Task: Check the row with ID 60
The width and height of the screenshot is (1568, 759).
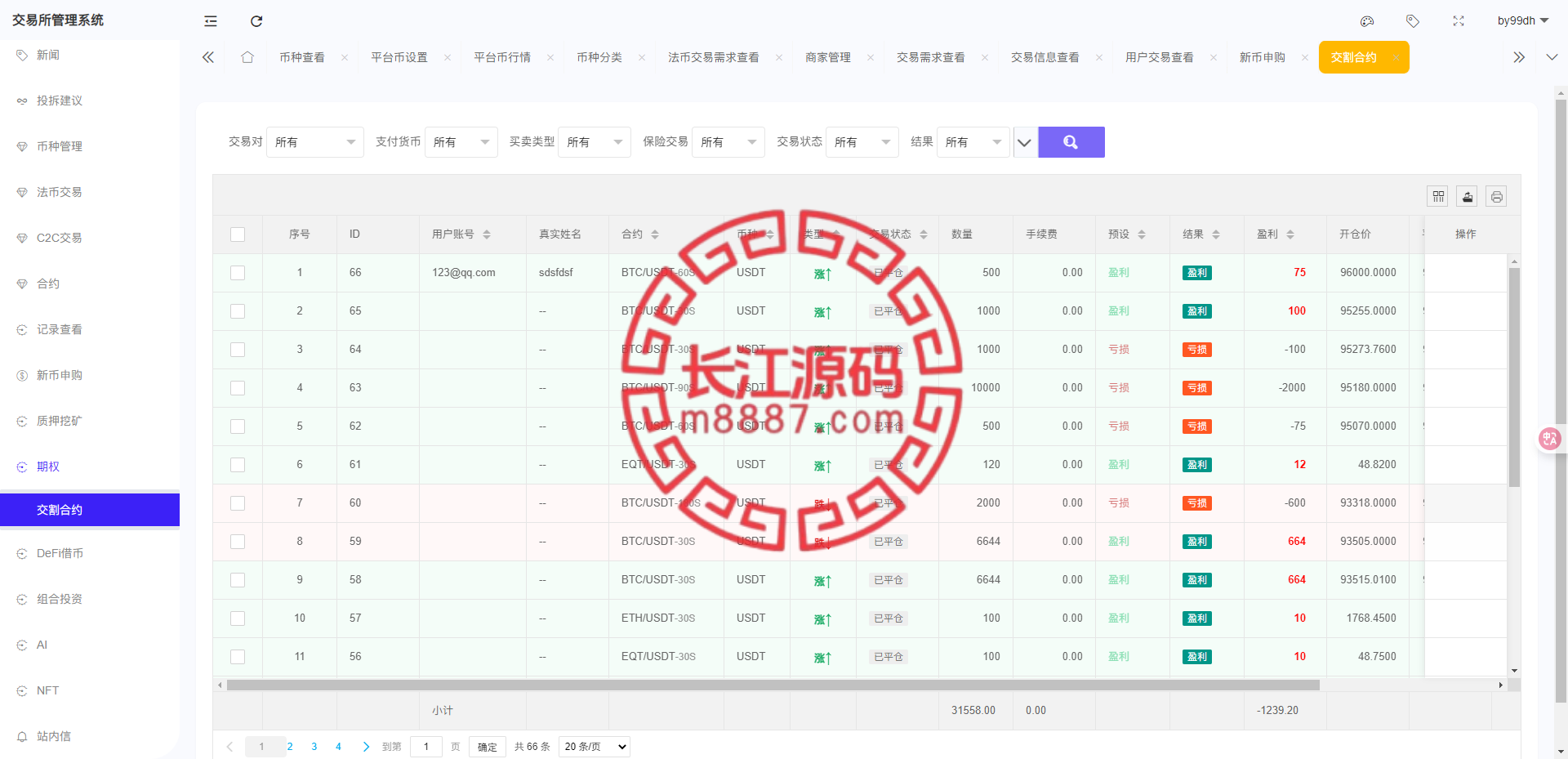Action: pos(238,503)
